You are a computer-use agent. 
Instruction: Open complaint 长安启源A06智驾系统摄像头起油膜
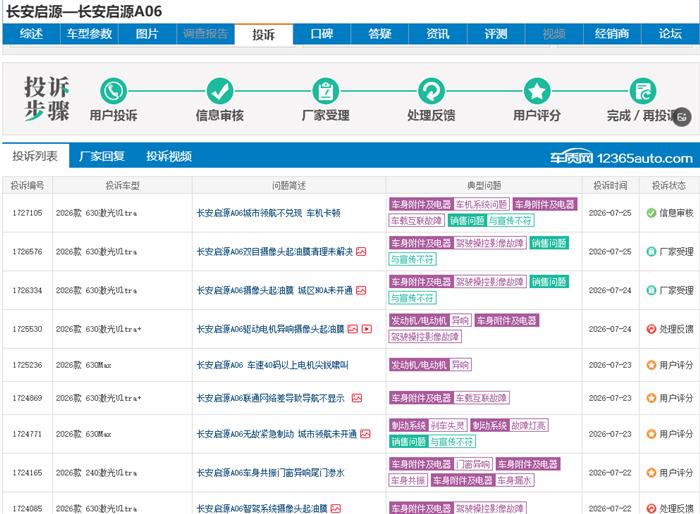(262, 508)
